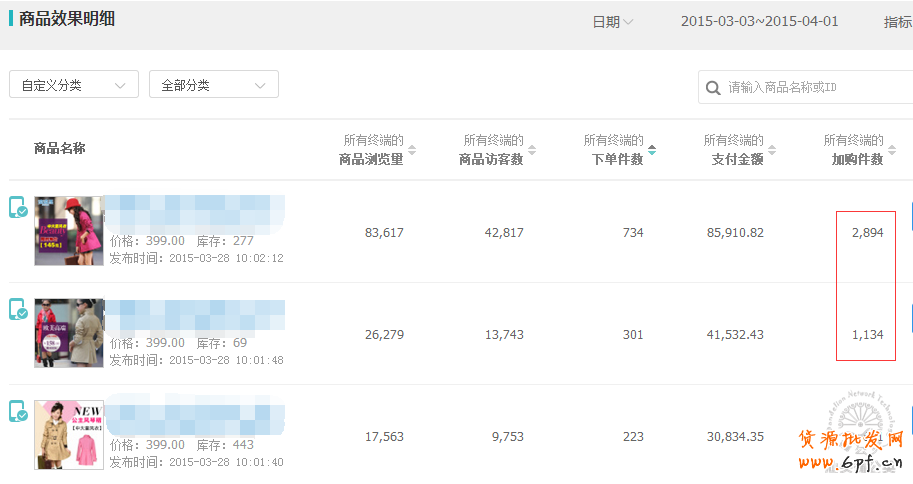The image size is (913, 484).
Task: Sort by 下单件数 column arrows
Action: click(x=652, y=150)
